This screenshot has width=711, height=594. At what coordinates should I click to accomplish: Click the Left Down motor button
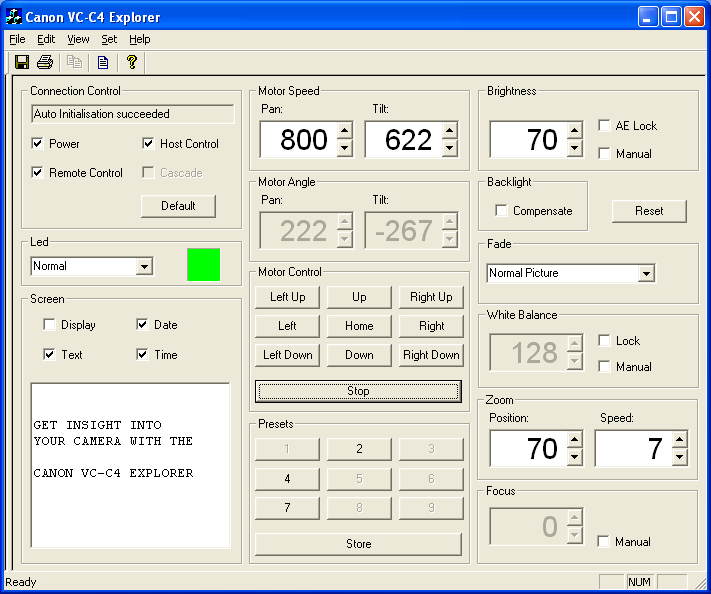tap(287, 355)
